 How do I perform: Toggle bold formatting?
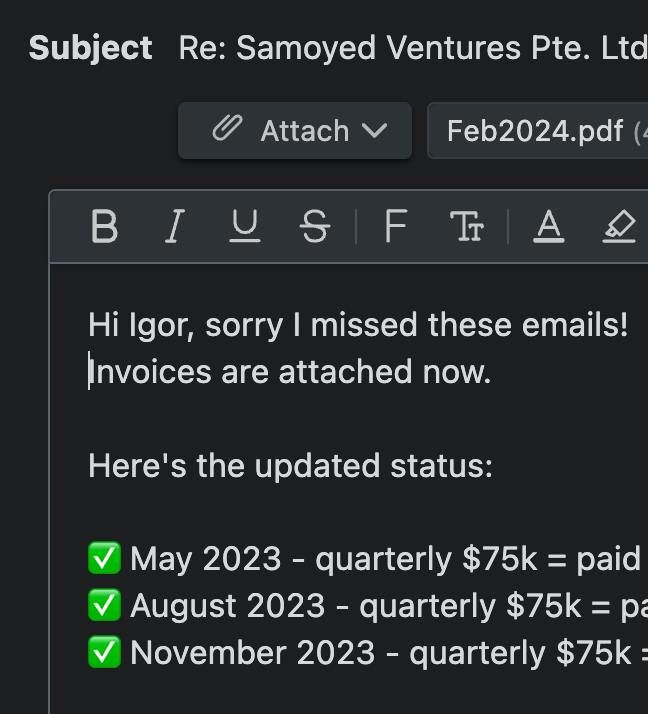pyautogui.click(x=104, y=227)
